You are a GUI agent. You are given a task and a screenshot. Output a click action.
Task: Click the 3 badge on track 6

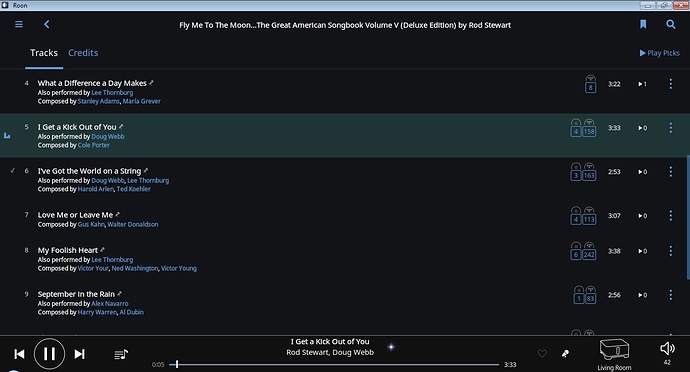(576, 175)
